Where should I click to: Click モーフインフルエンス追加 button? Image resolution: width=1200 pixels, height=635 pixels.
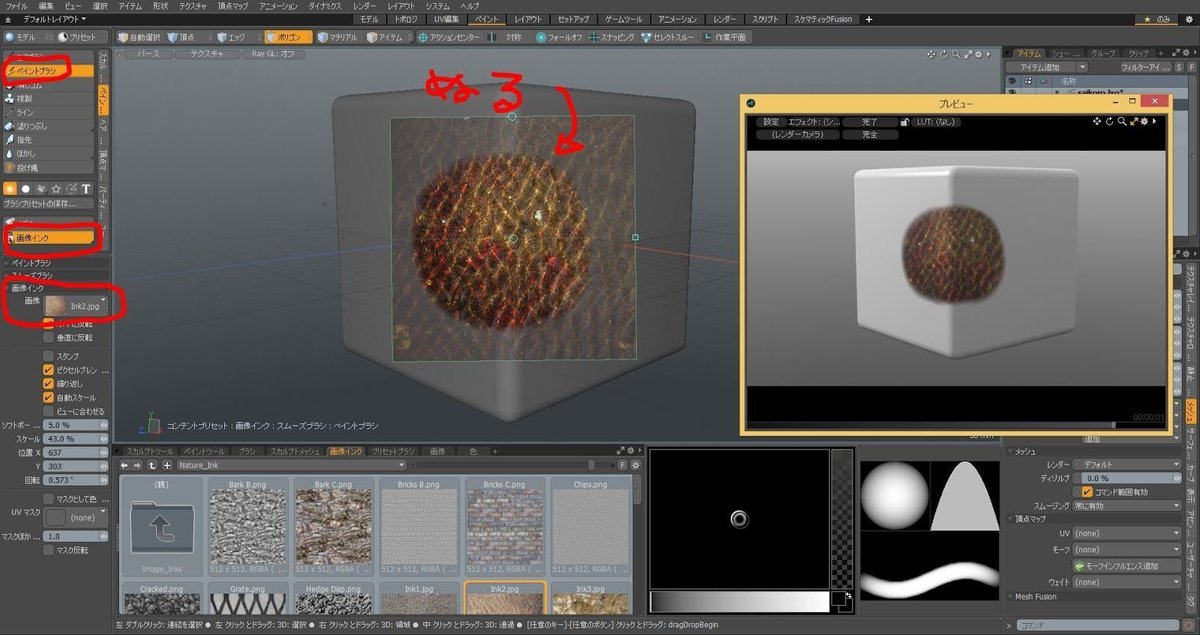tap(1128, 566)
